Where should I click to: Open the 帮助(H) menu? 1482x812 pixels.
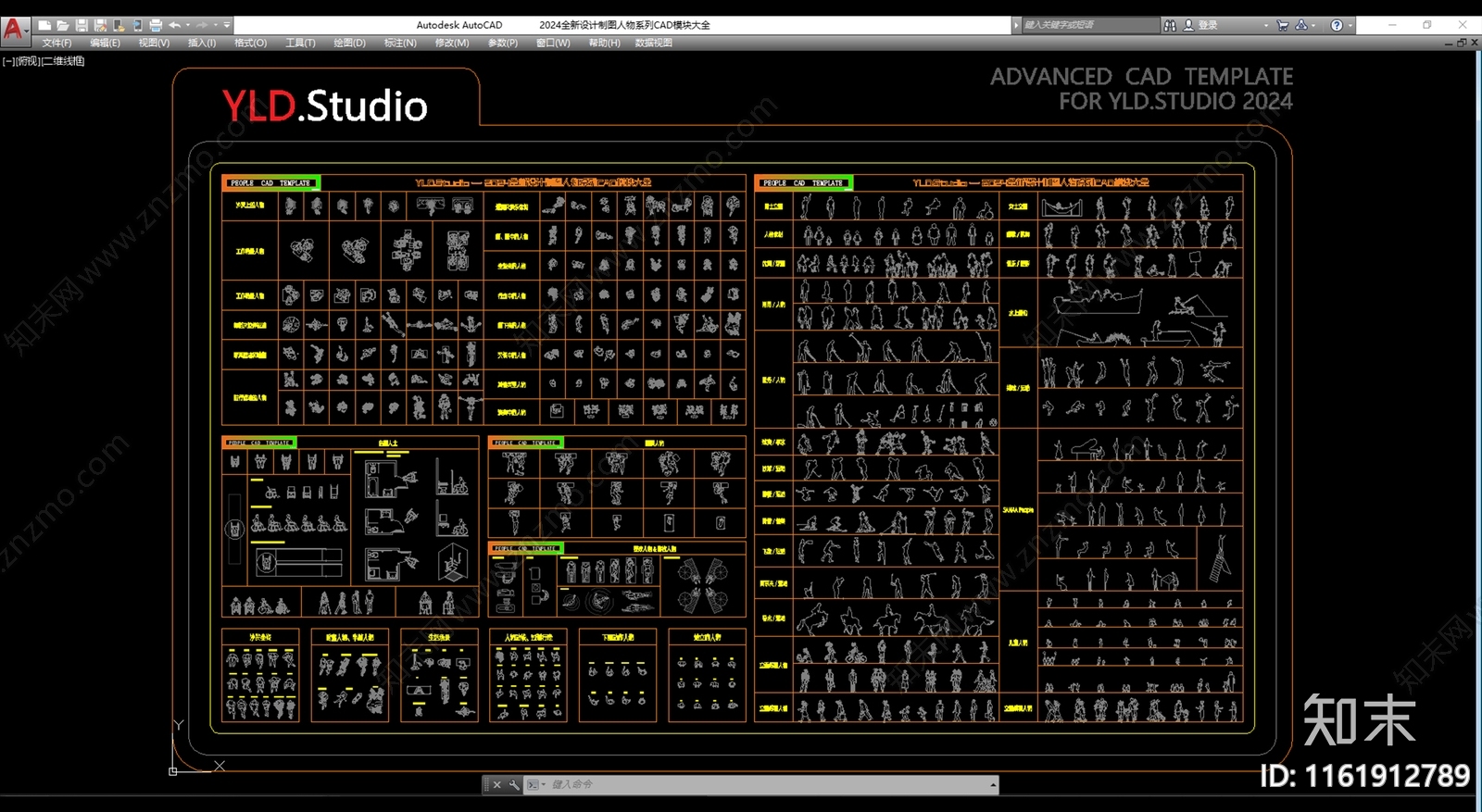point(604,43)
